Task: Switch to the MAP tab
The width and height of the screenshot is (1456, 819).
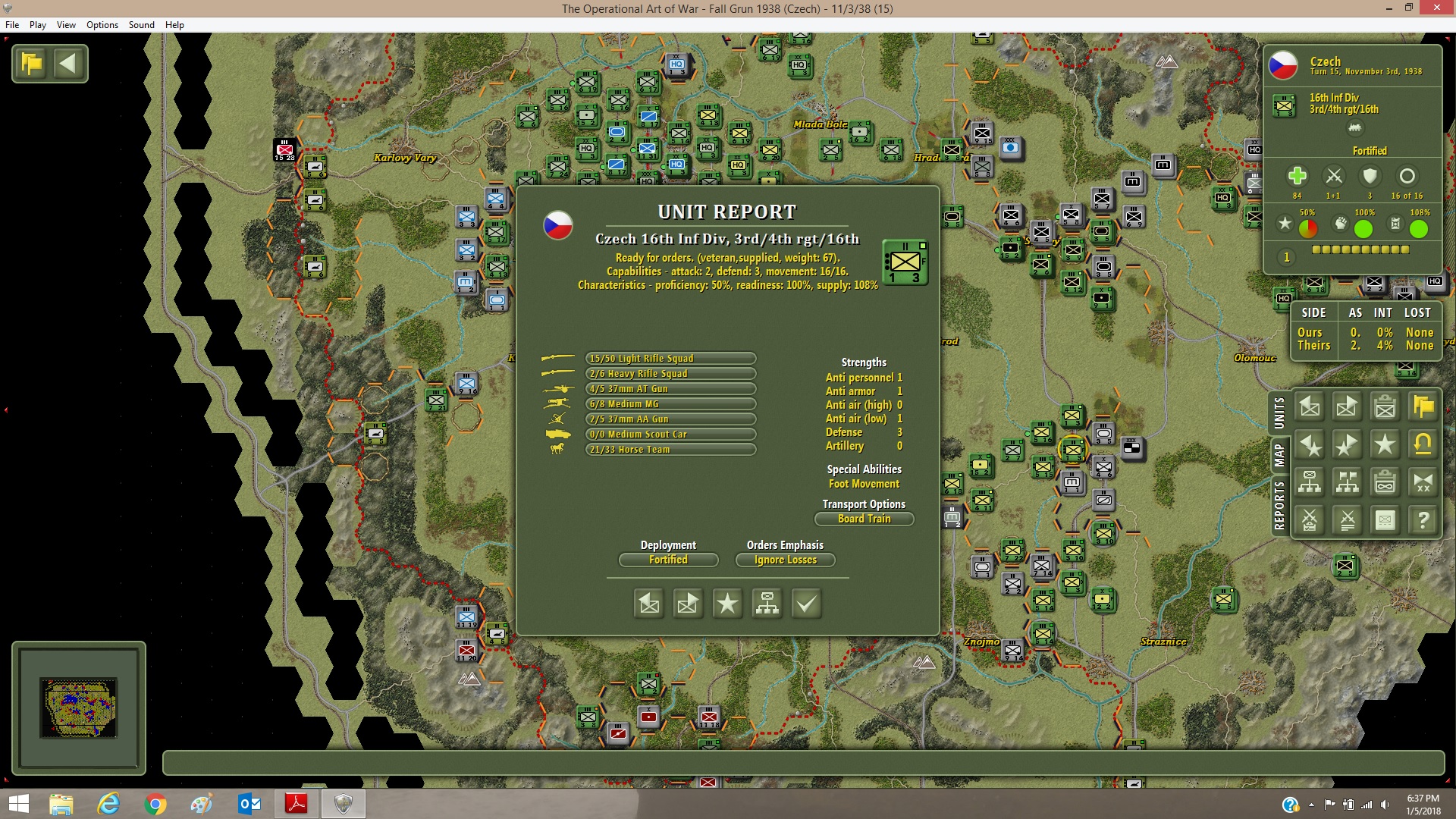Action: 1279,456
